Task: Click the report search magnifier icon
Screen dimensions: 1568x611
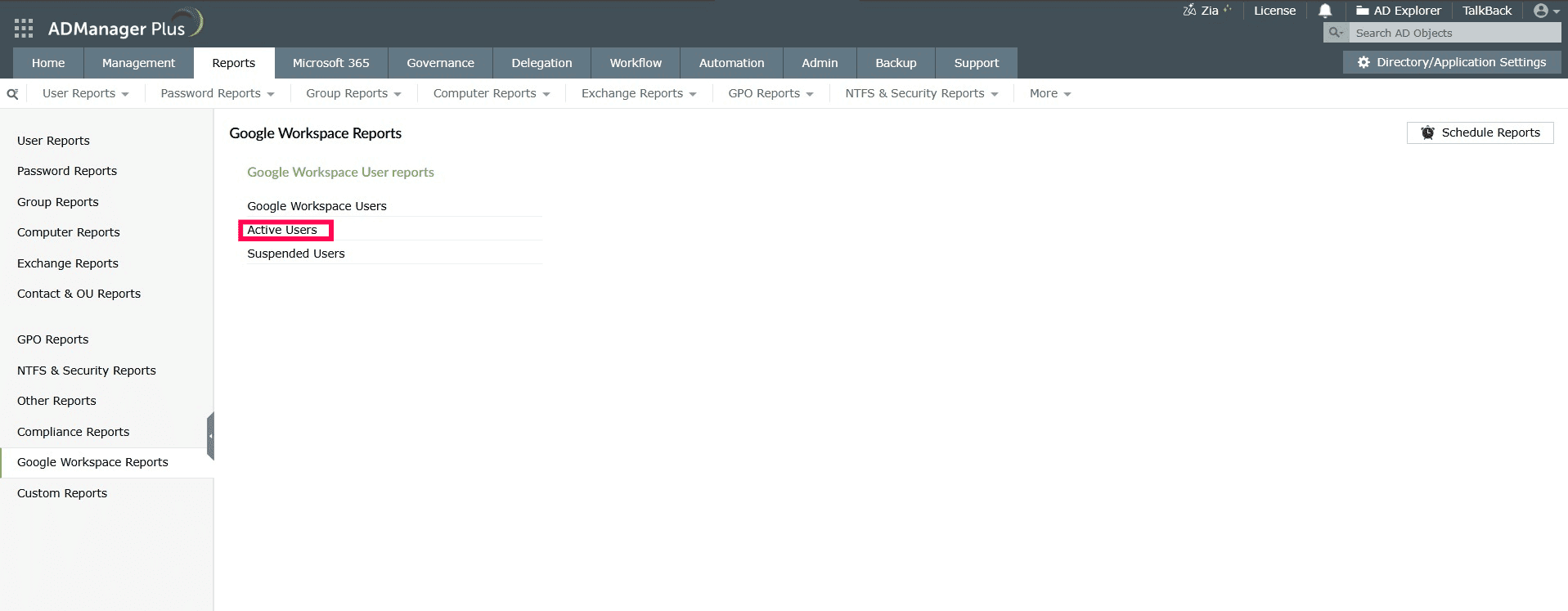Action: click(x=12, y=94)
